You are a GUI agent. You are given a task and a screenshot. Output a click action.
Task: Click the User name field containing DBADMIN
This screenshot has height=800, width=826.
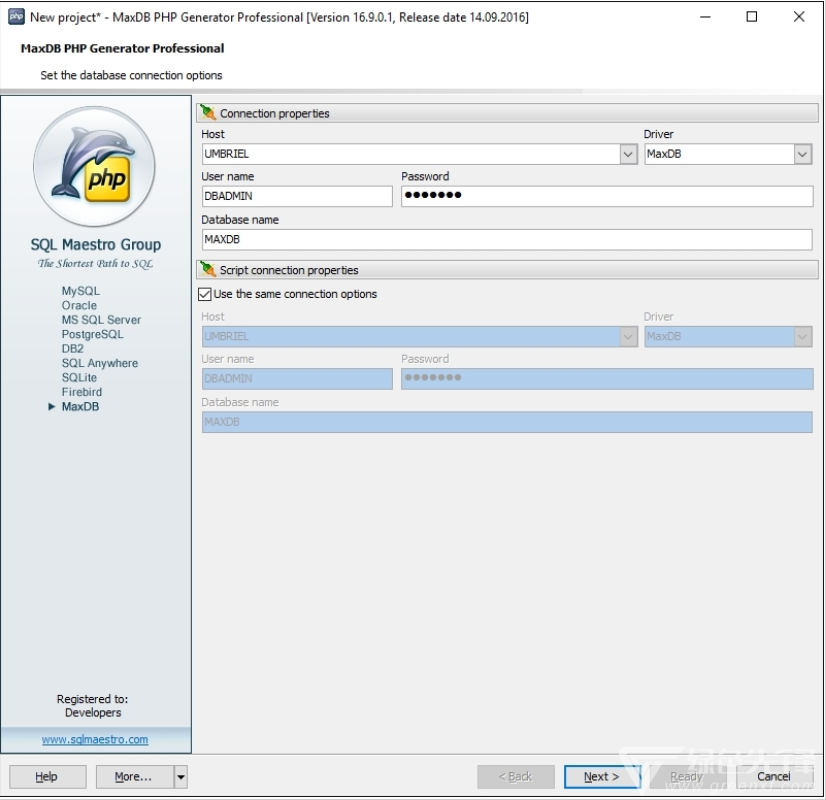[x=297, y=196]
